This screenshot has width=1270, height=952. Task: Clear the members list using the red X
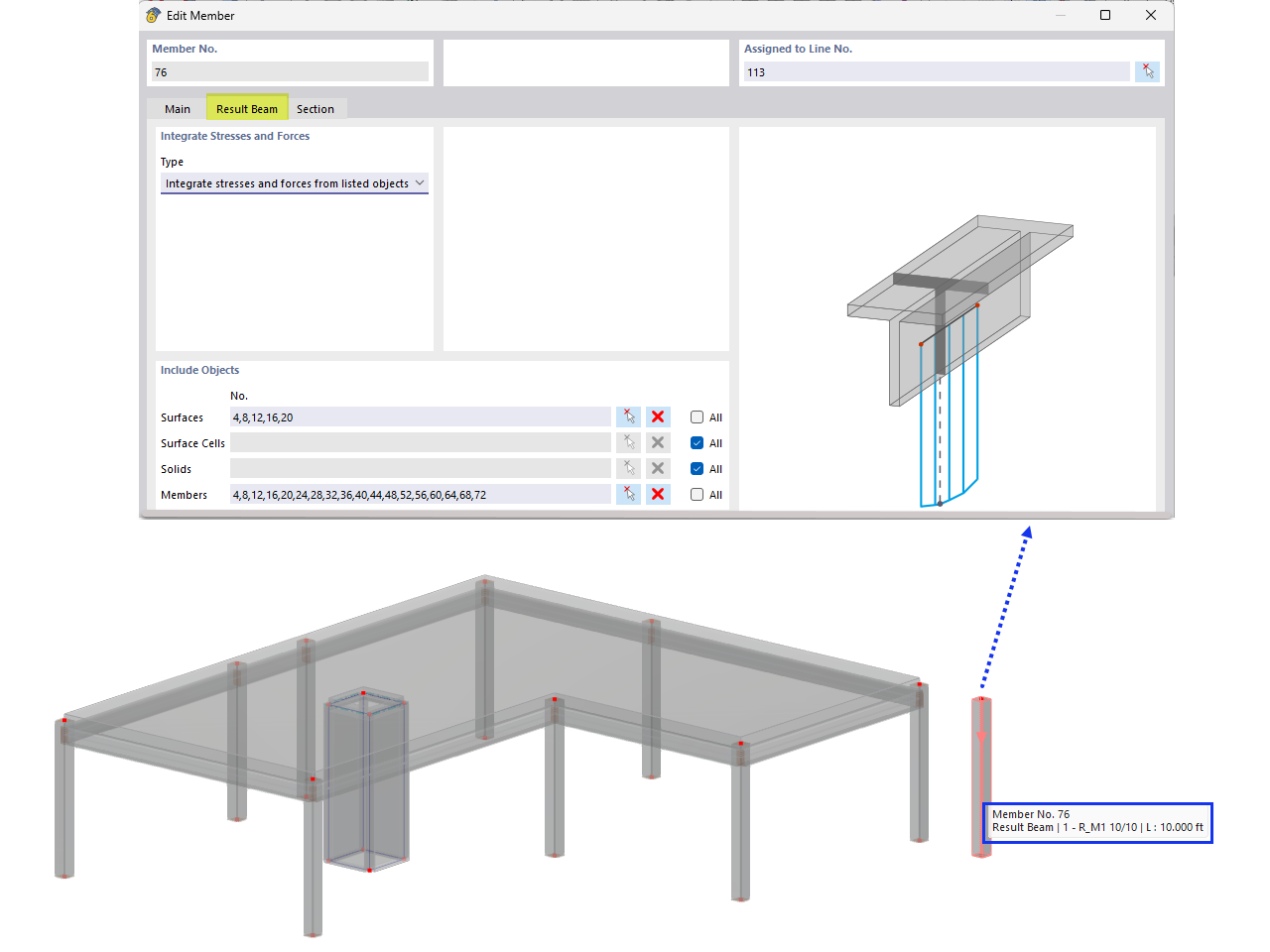658,494
